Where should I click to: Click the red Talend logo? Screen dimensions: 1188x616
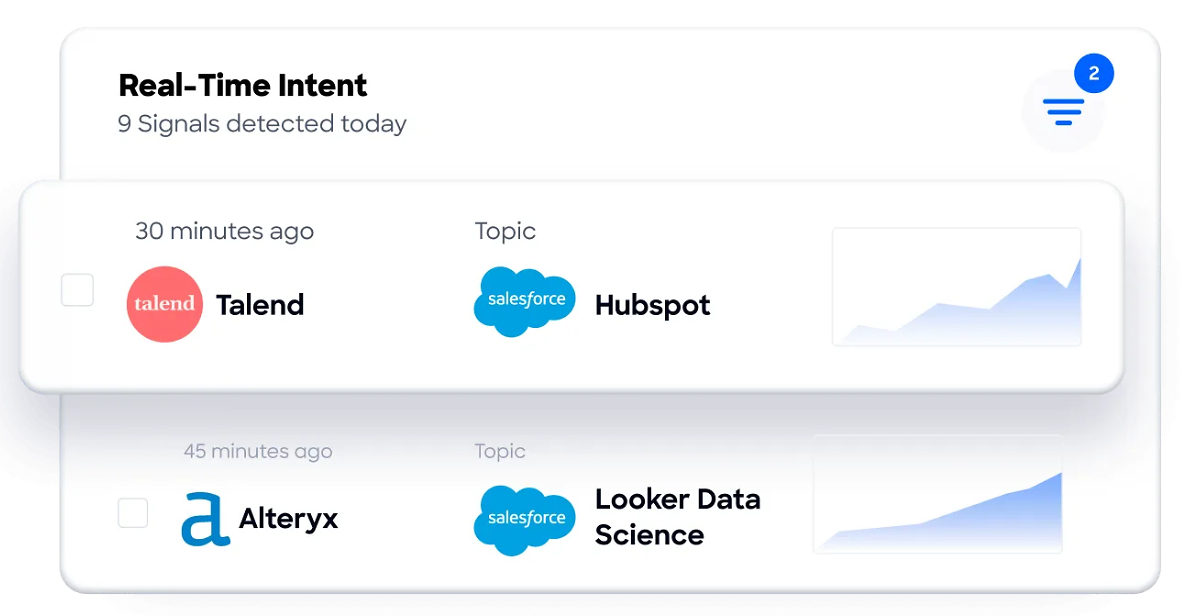tap(164, 304)
